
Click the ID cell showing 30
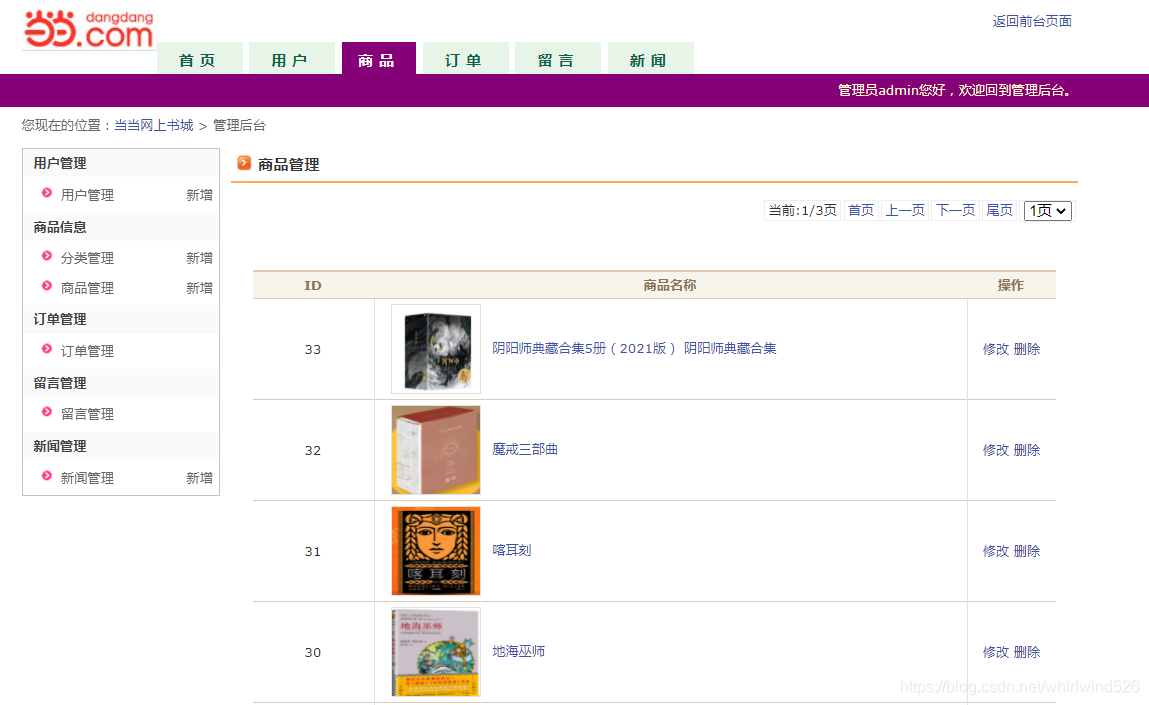click(x=313, y=652)
